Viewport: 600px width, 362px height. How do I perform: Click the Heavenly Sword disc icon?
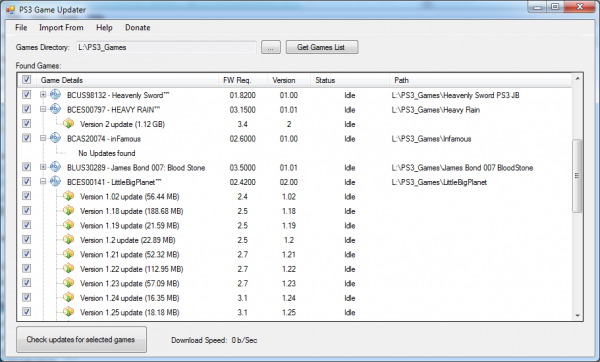55,95
